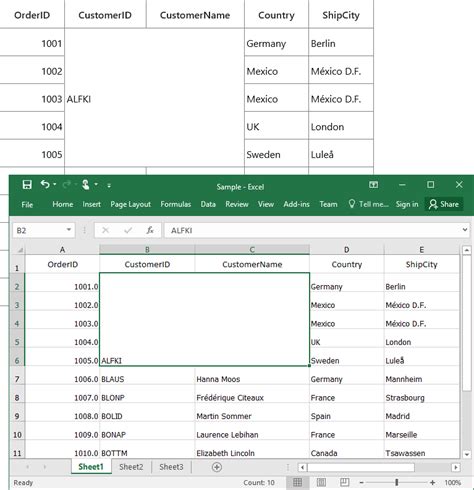Switch to Sheet3 tab
Screen dimensions: 474x490
pos(171,467)
